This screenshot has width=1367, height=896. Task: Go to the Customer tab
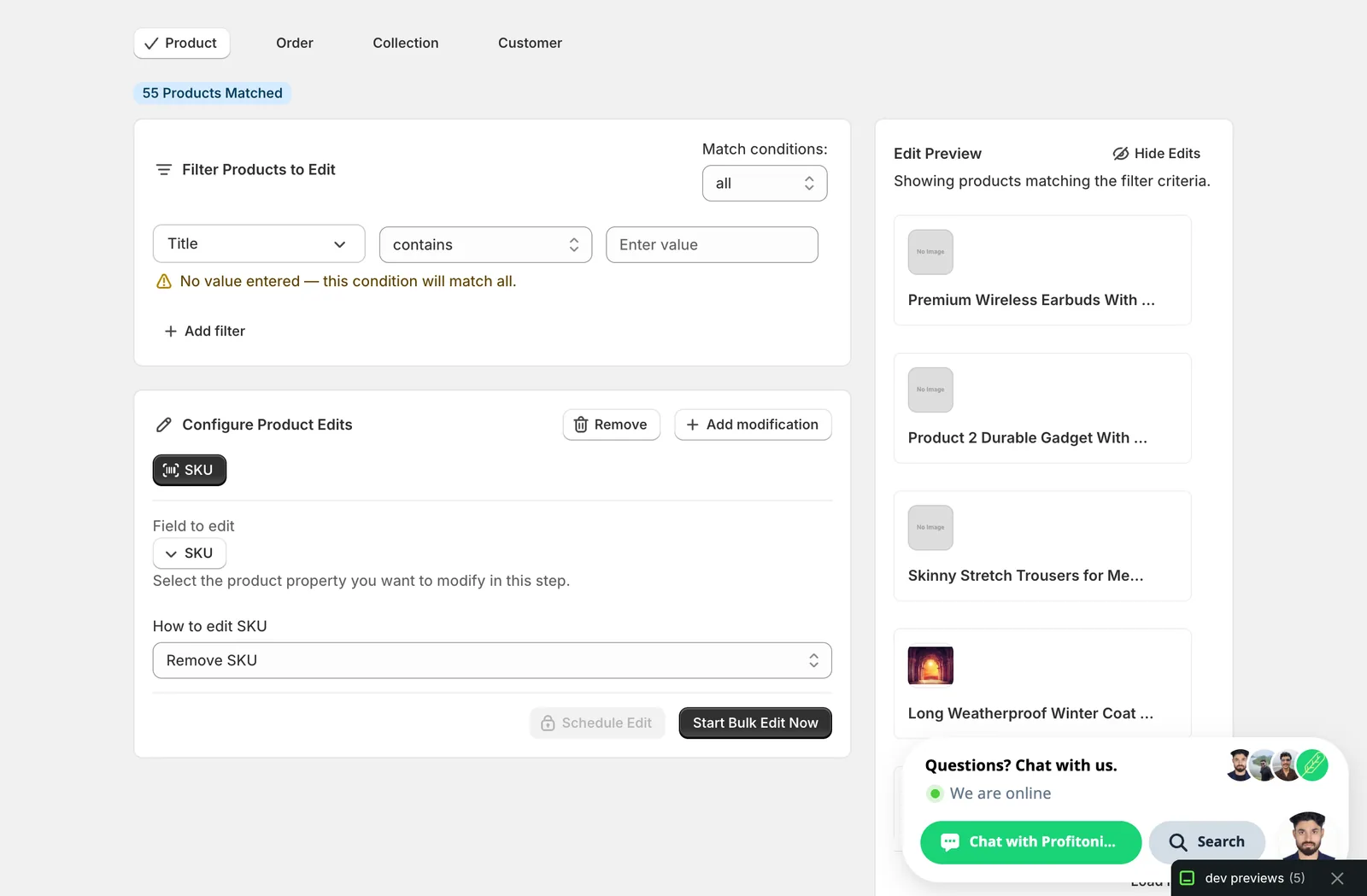click(x=530, y=44)
